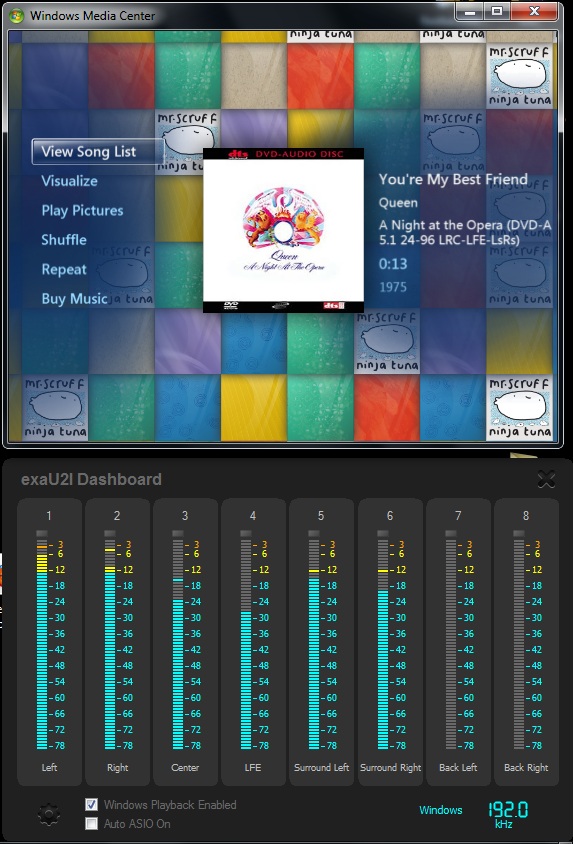The height and width of the screenshot is (844, 575).
Task: Click the Queen album cover art
Action: (283, 230)
